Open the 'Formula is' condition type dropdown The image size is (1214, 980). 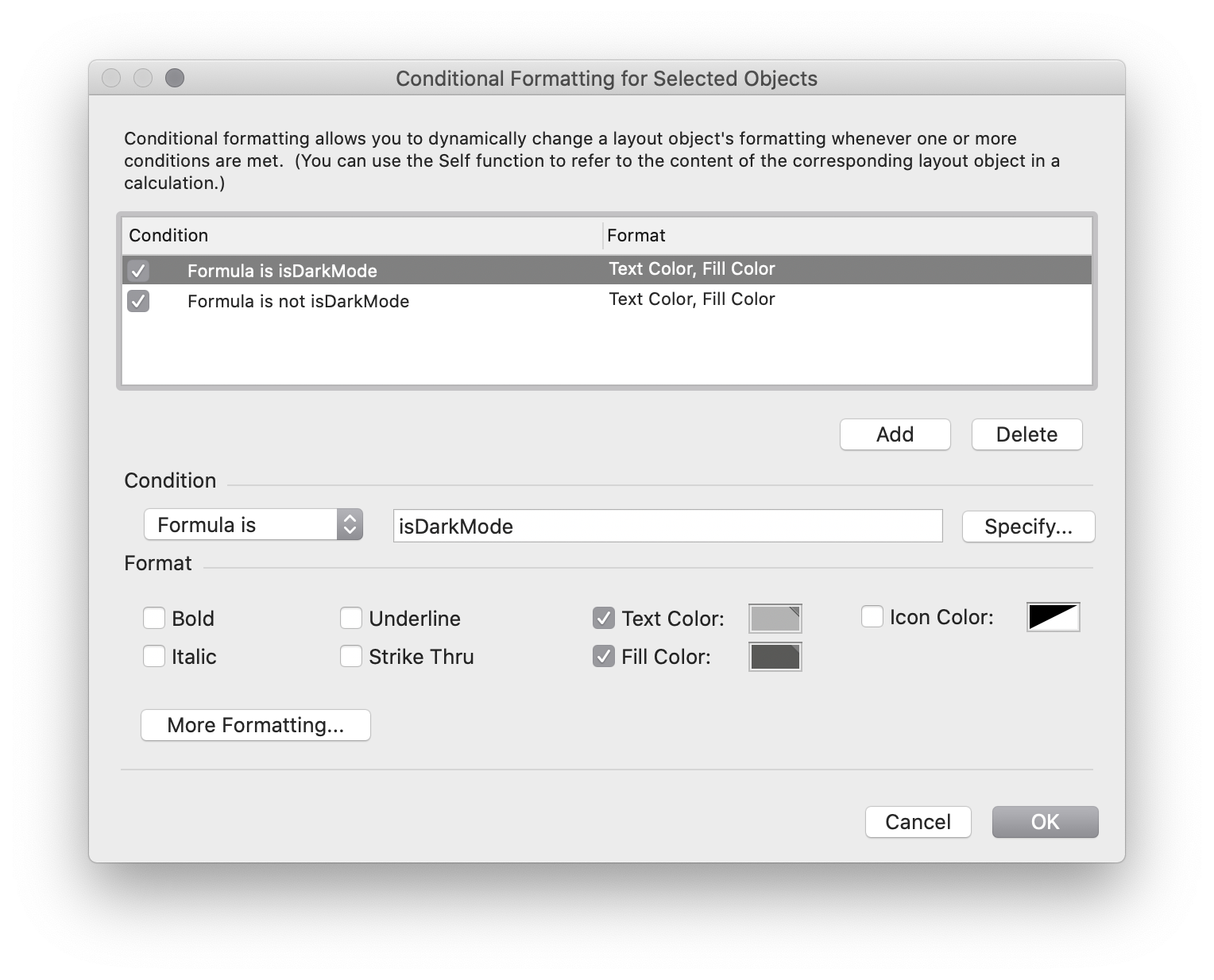(253, 524)
